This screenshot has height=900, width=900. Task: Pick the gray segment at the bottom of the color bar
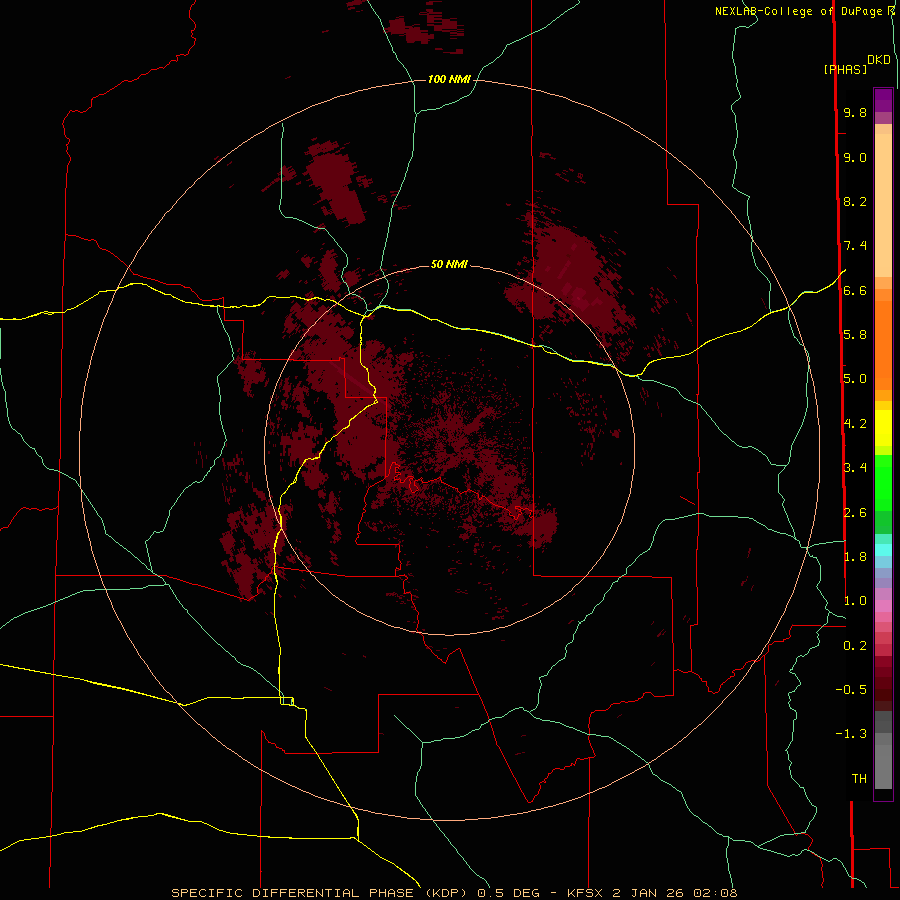(883, 766)
